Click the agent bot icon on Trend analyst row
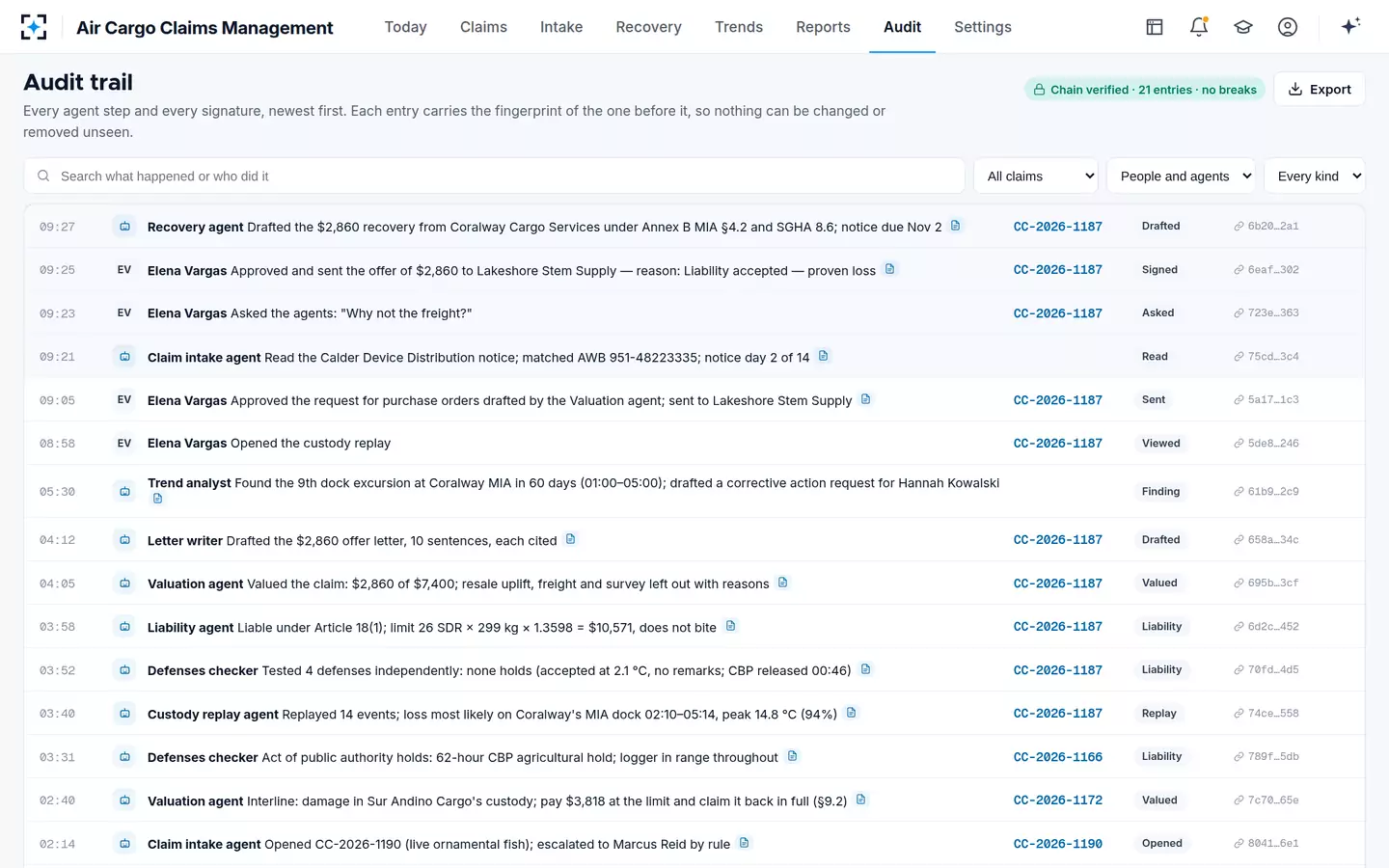1389x868 pixels. 124,492
